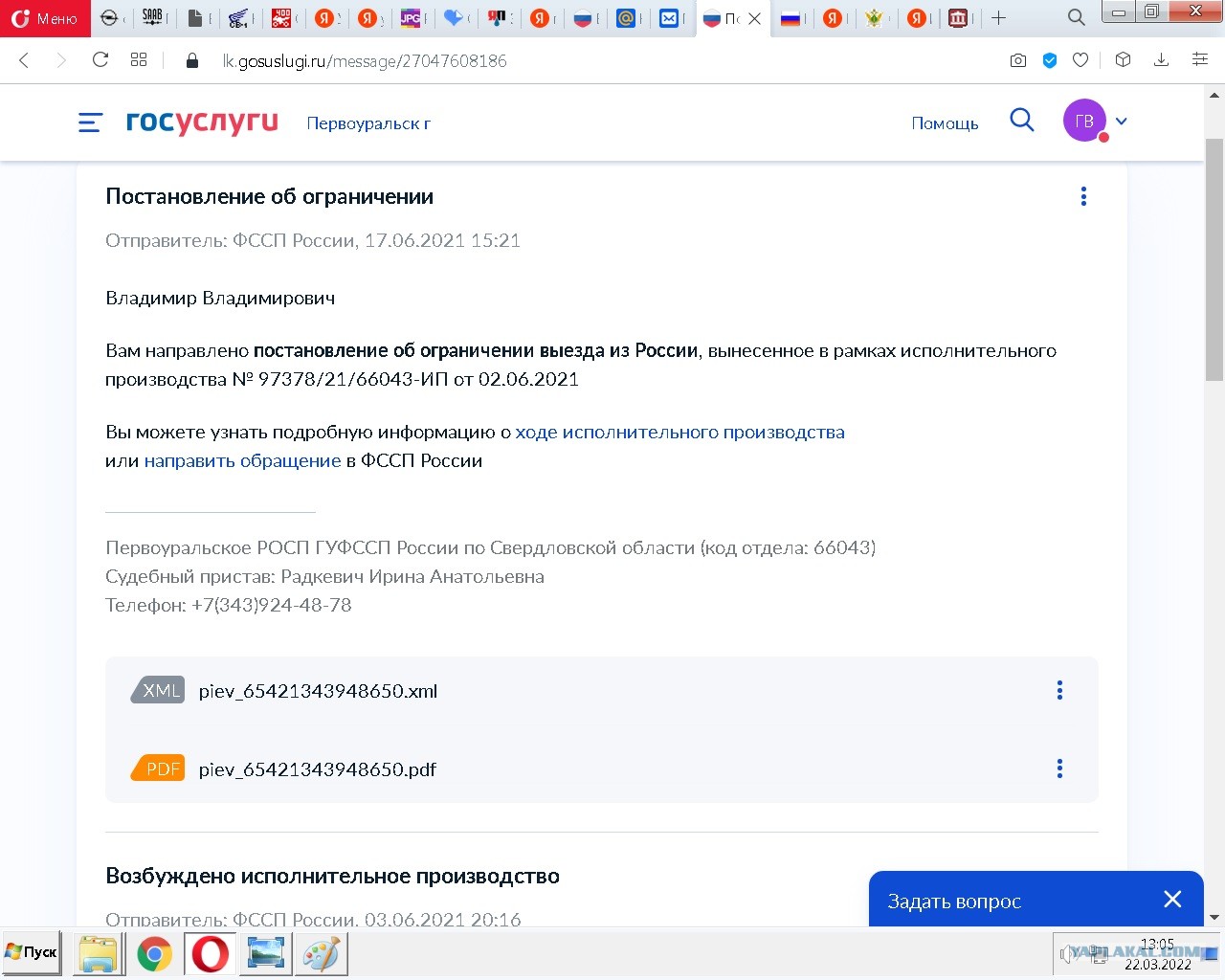Click the page vertical scrollbar thumb

[1214, 258]
